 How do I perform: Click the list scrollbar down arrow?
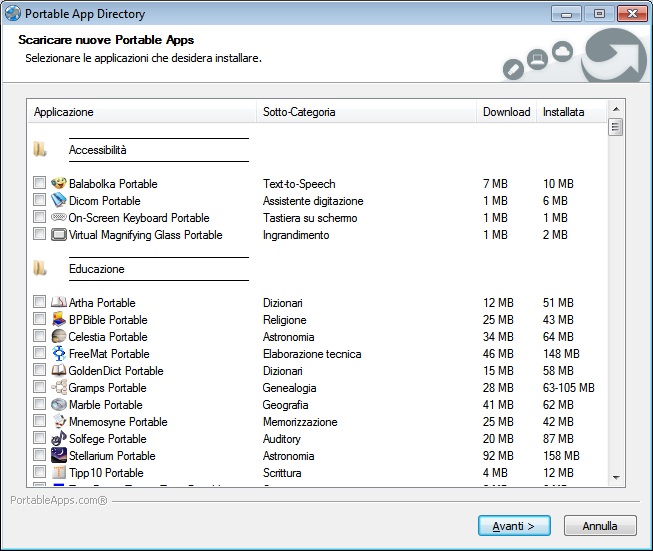click(616, 478)
